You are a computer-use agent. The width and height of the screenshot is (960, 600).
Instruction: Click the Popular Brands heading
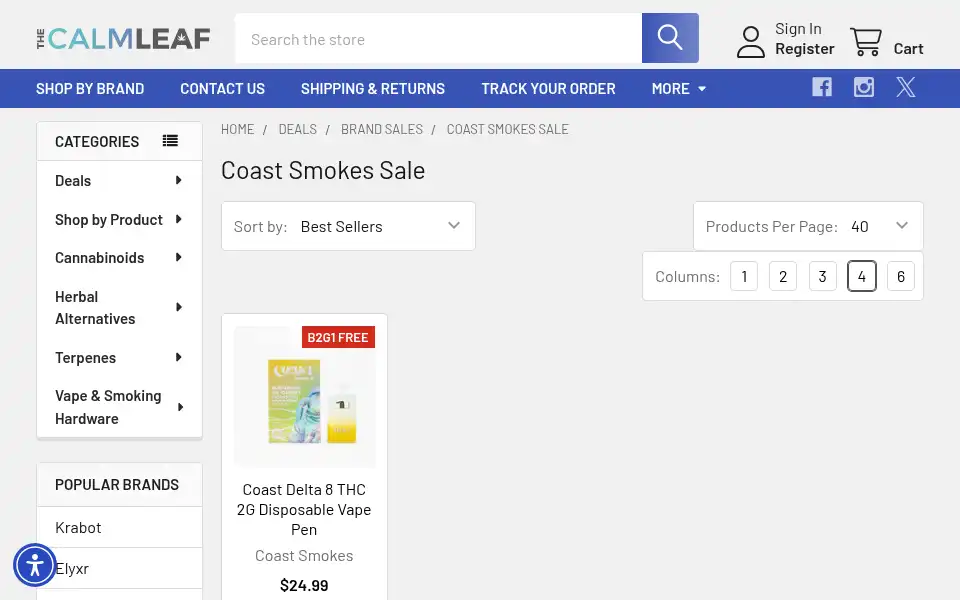[x=117, y=485]
